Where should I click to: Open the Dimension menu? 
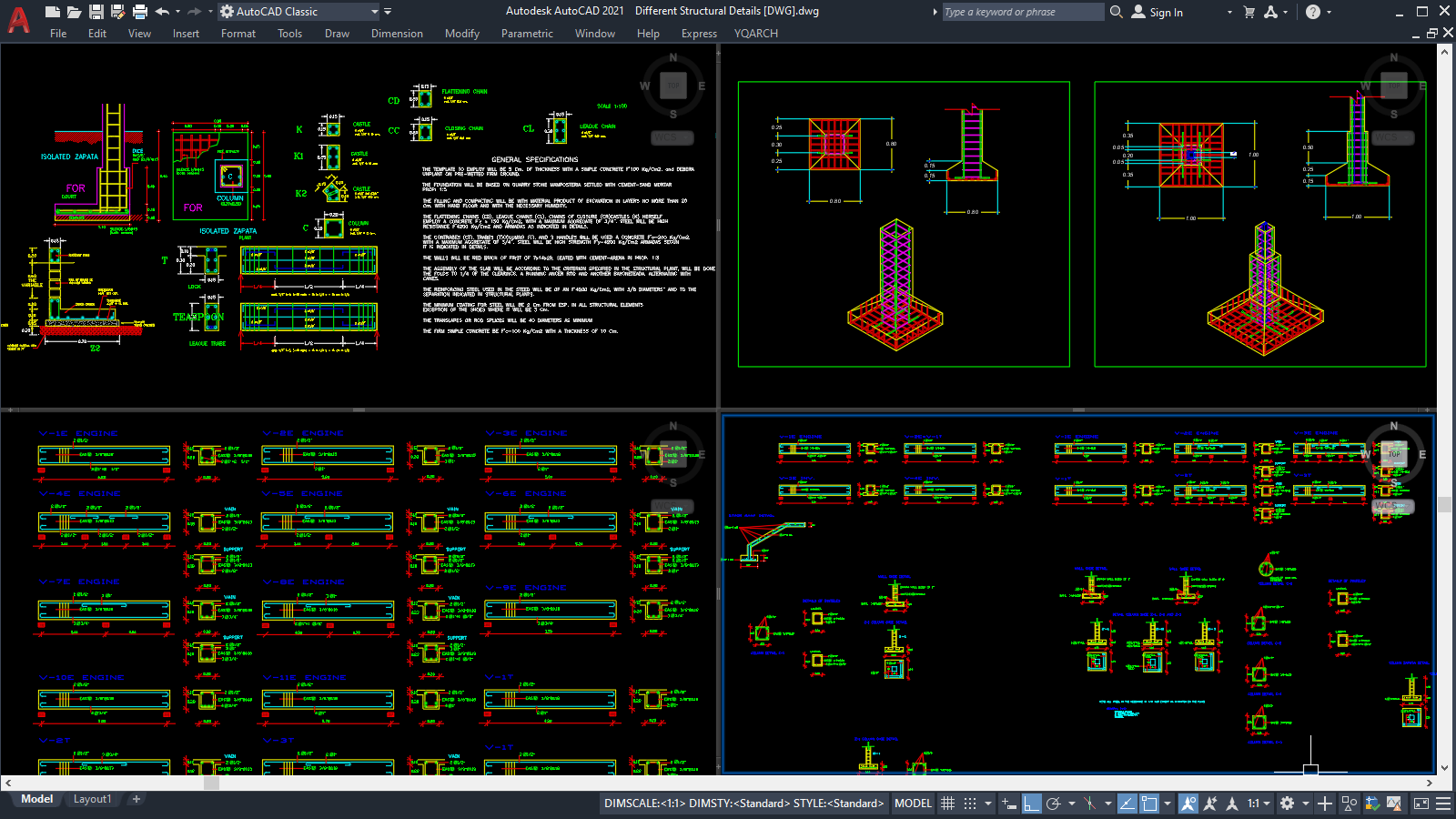(x=398, y=33)
